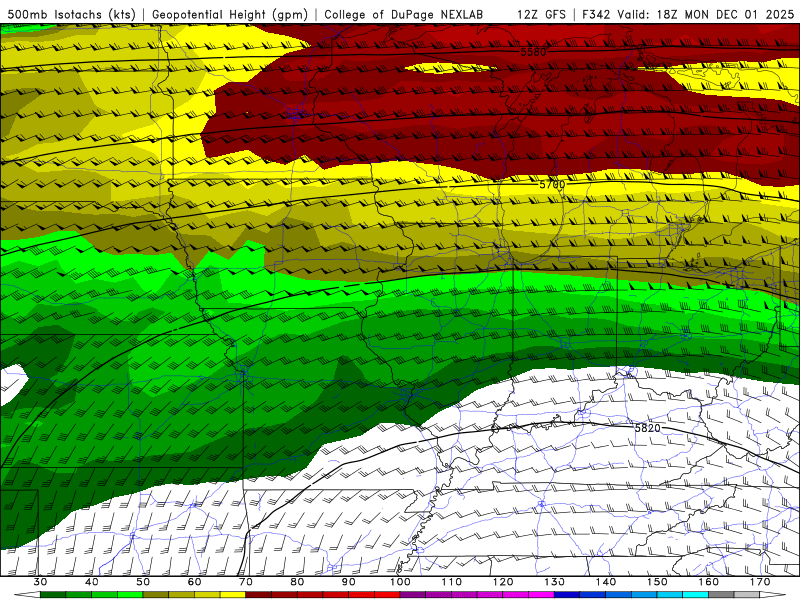Click the colorbar label 50
The image size is (800, 600).
coord(143,582)
